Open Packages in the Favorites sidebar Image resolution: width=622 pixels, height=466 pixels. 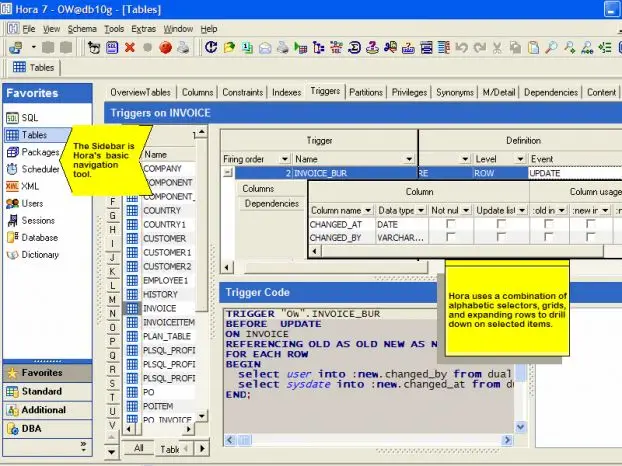click(x=33, y=152)
